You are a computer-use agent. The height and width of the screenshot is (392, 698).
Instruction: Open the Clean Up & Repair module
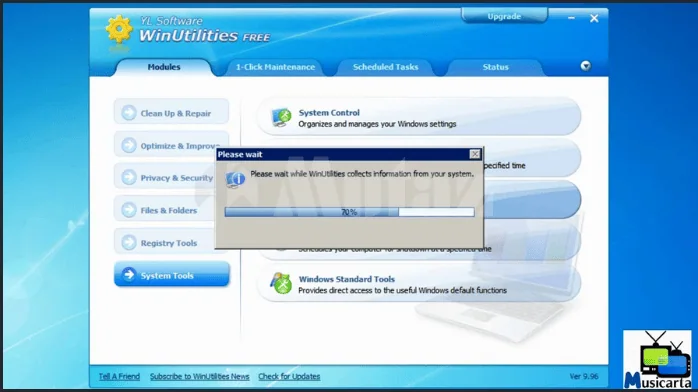(x=171, y=112)
